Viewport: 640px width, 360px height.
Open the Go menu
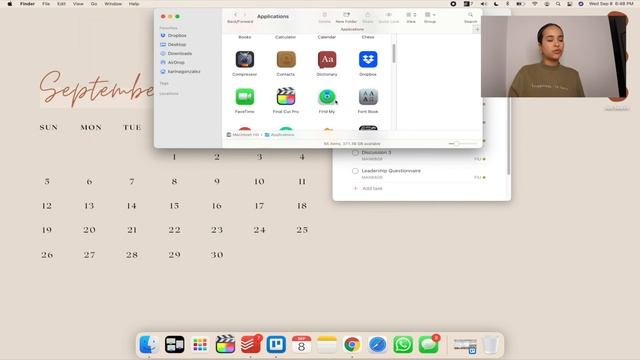(94, 4)
